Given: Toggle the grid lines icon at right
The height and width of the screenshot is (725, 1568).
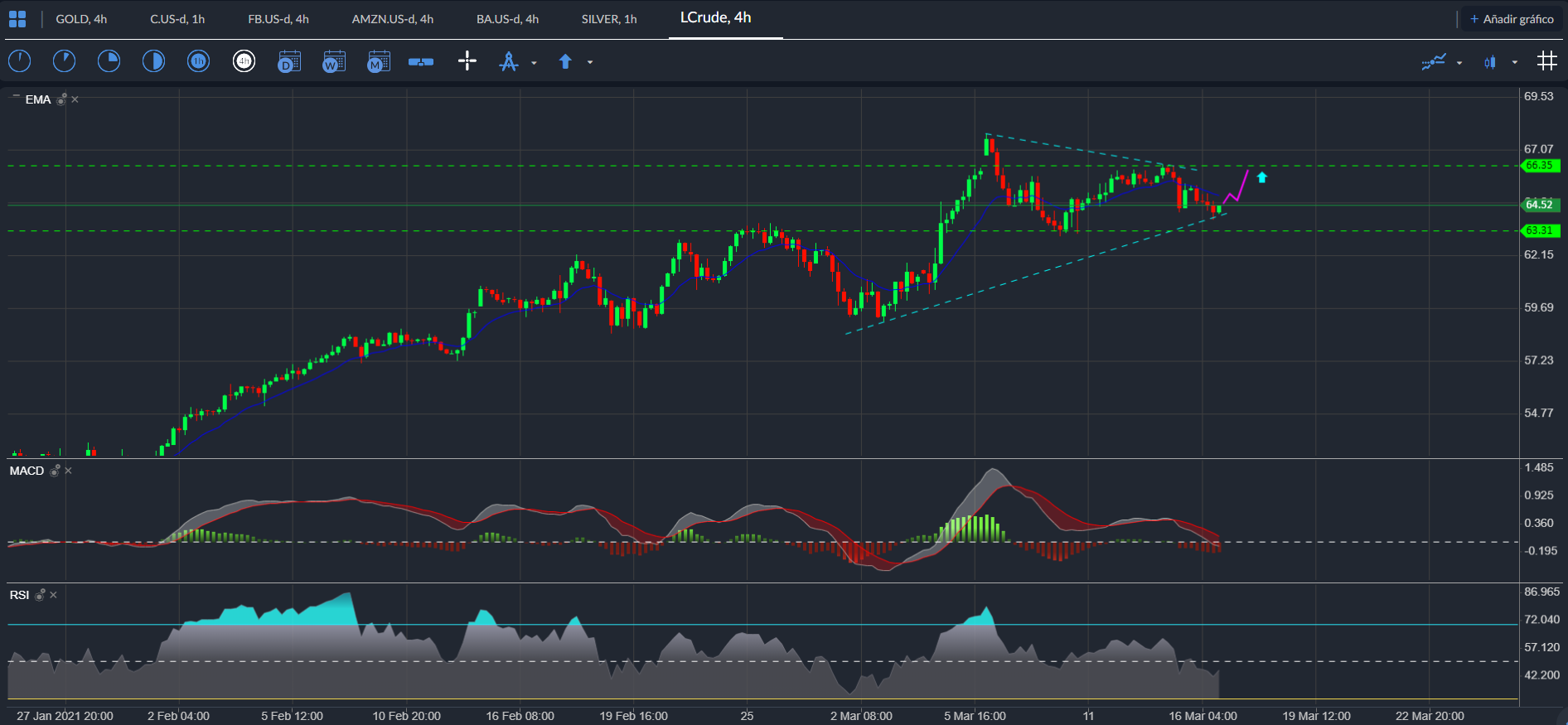Looking at the screenshot, I should pos(1546,60).
